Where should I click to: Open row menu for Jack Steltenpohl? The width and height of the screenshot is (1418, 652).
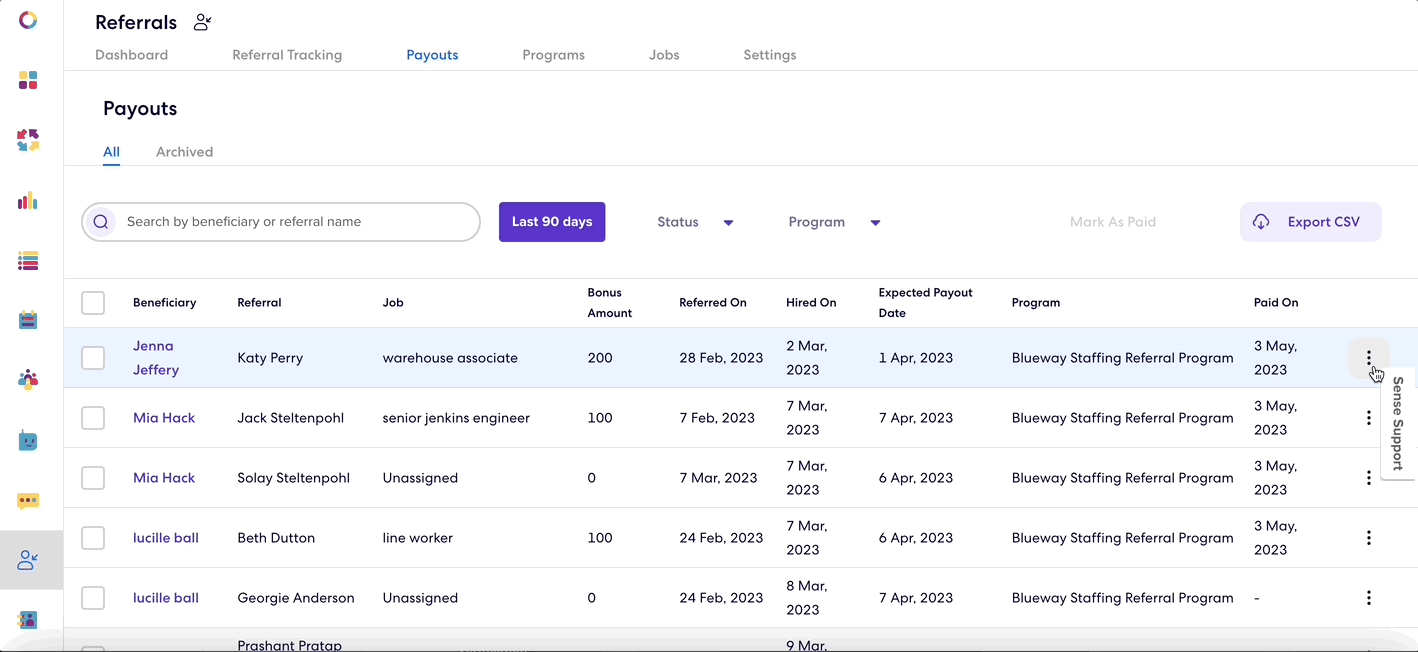[1369, 418]
